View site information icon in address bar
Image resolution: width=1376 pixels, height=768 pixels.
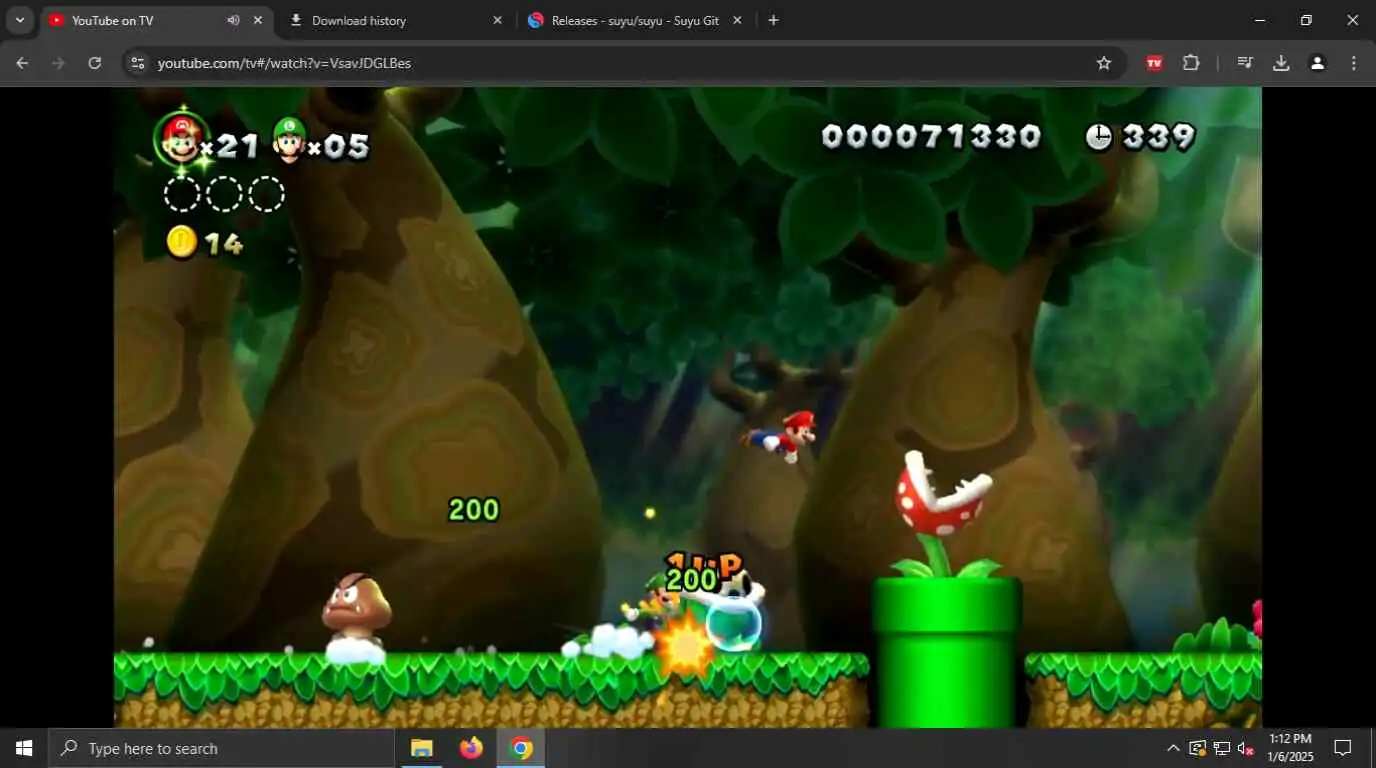(x=138, y=63)
